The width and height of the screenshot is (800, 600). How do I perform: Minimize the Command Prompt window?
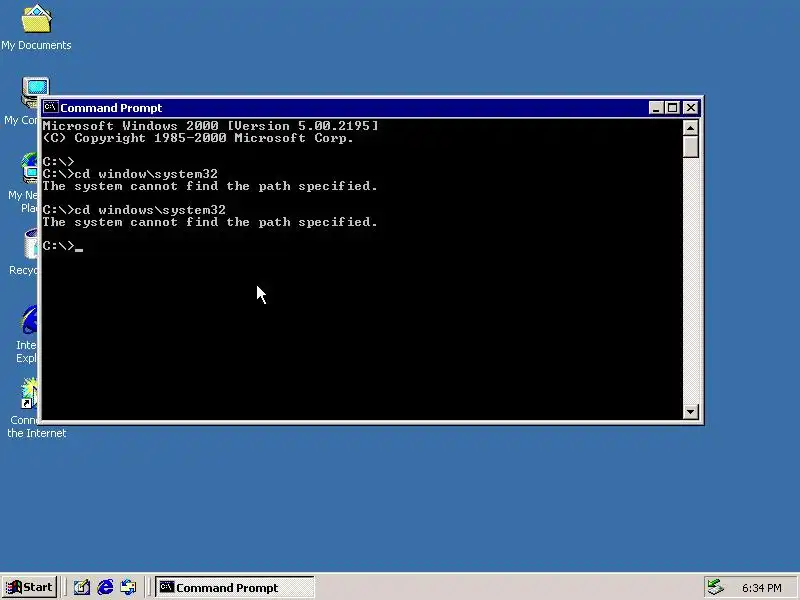656,108
